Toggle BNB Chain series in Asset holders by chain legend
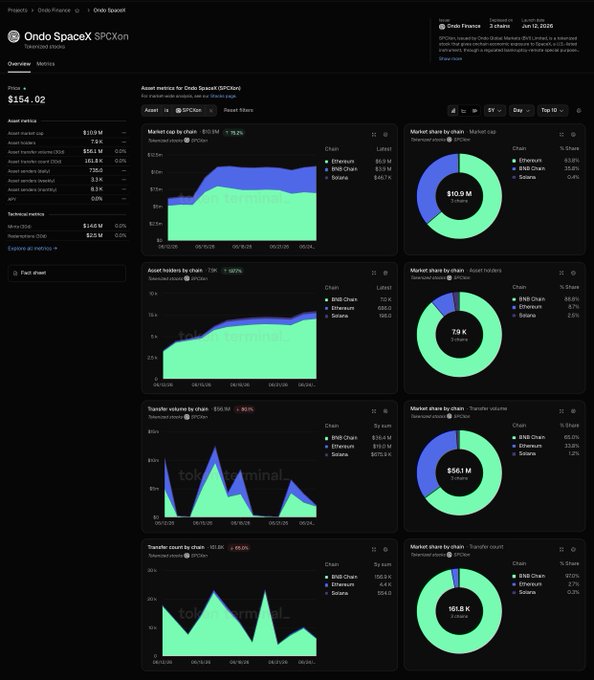 341,300
